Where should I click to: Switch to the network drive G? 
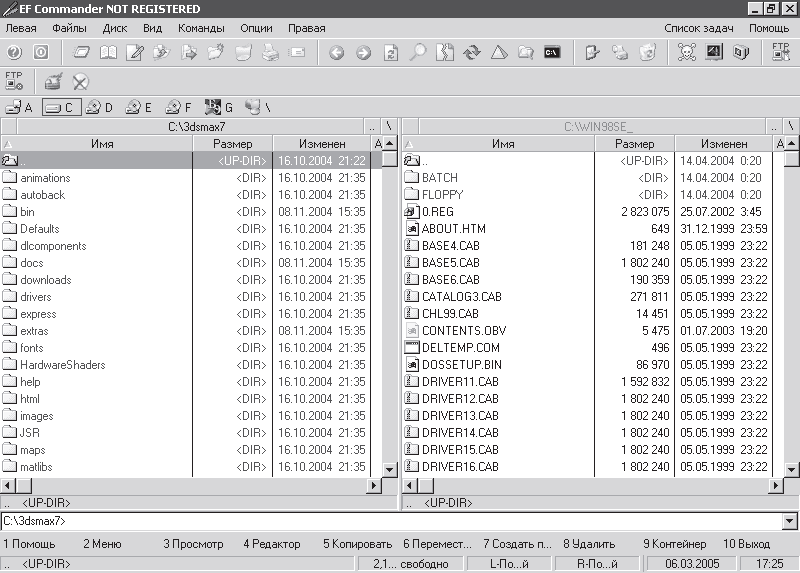[x=219, y=107]
